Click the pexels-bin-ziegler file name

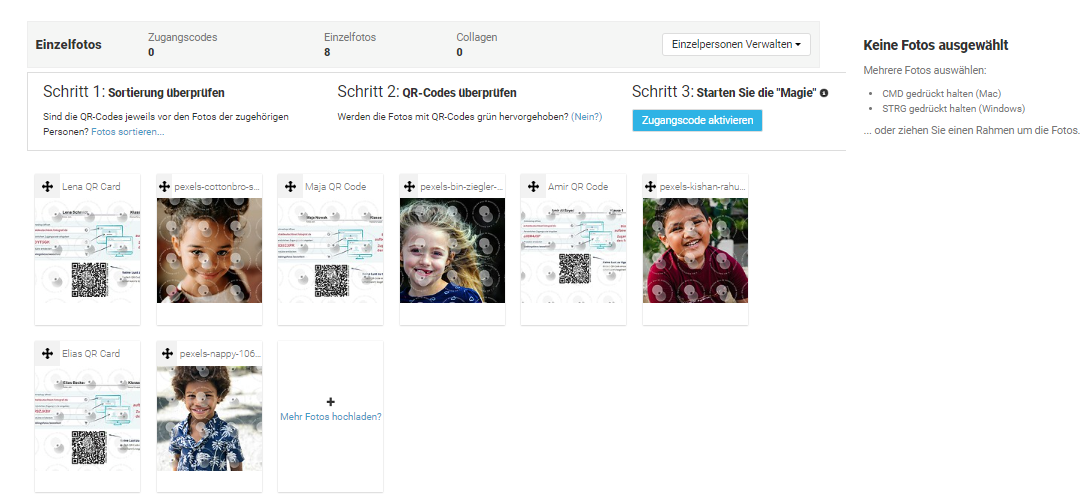coord(460,186)
